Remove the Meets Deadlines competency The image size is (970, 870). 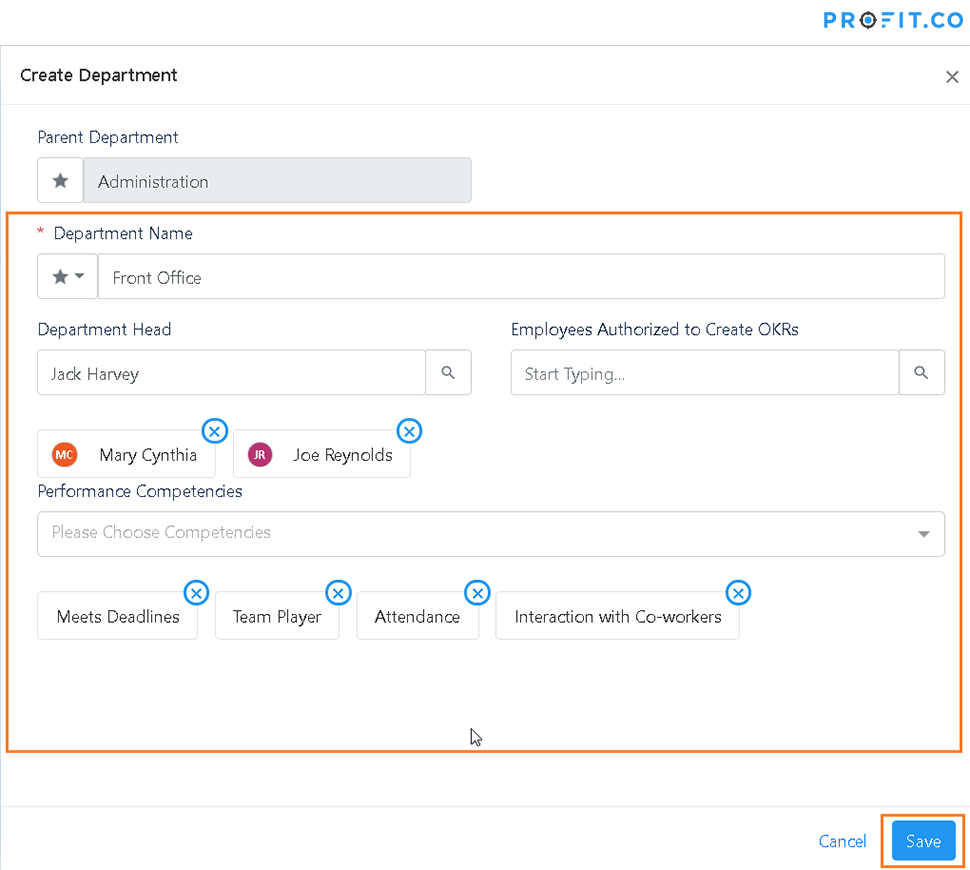[197, 593]
